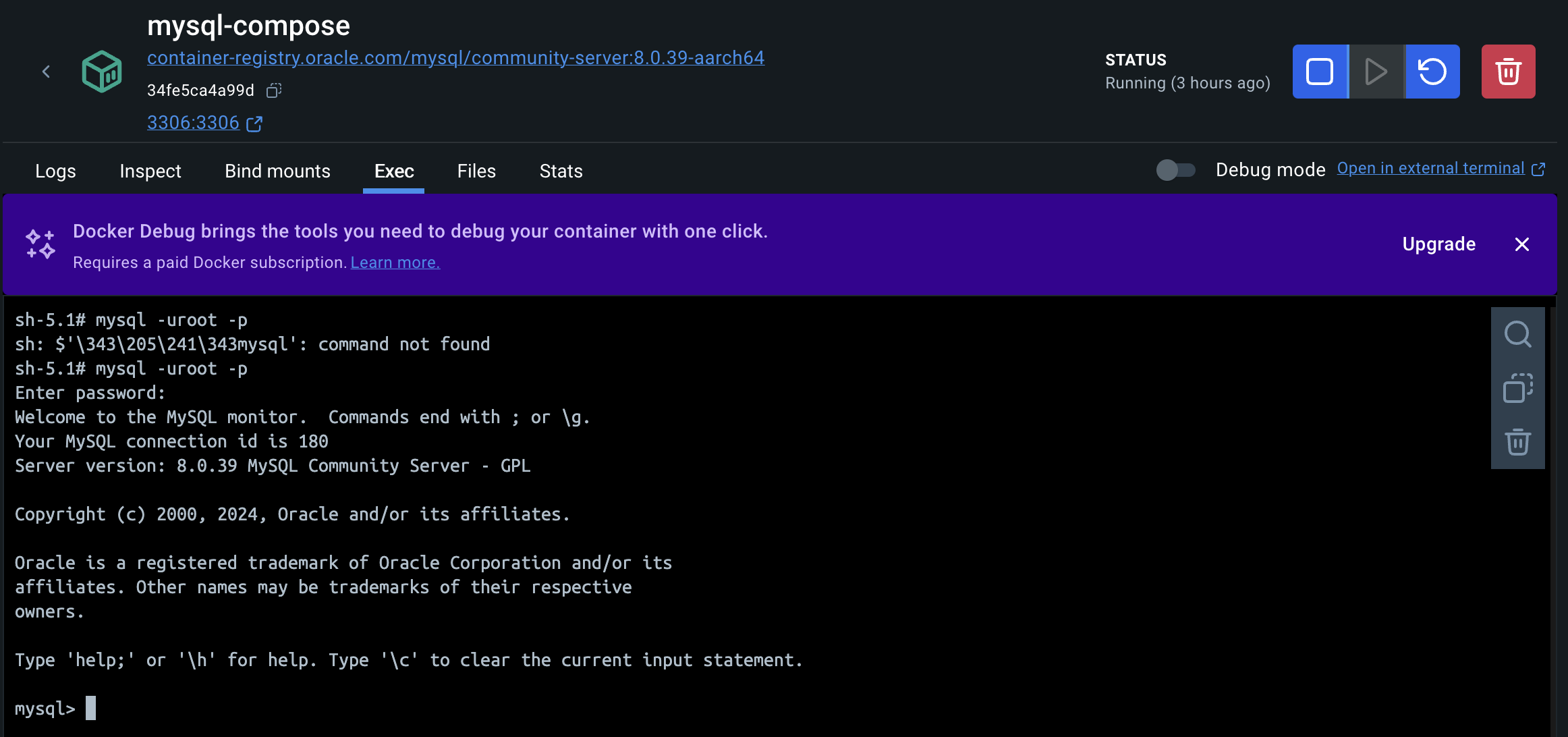
Task: Open the community-server image link
Action: tap(455, 58)
